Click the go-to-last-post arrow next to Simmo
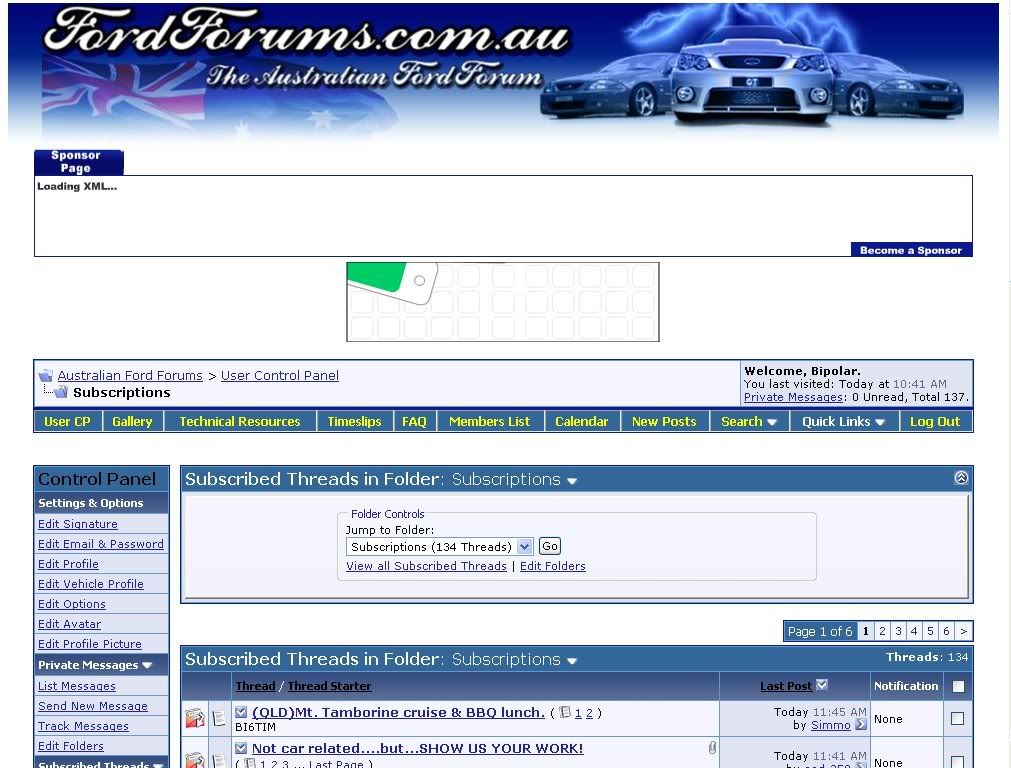 click(861, 725)
